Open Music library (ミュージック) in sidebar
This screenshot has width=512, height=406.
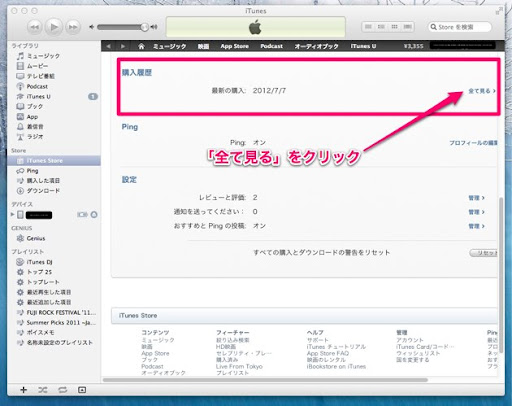pos(43,56)
